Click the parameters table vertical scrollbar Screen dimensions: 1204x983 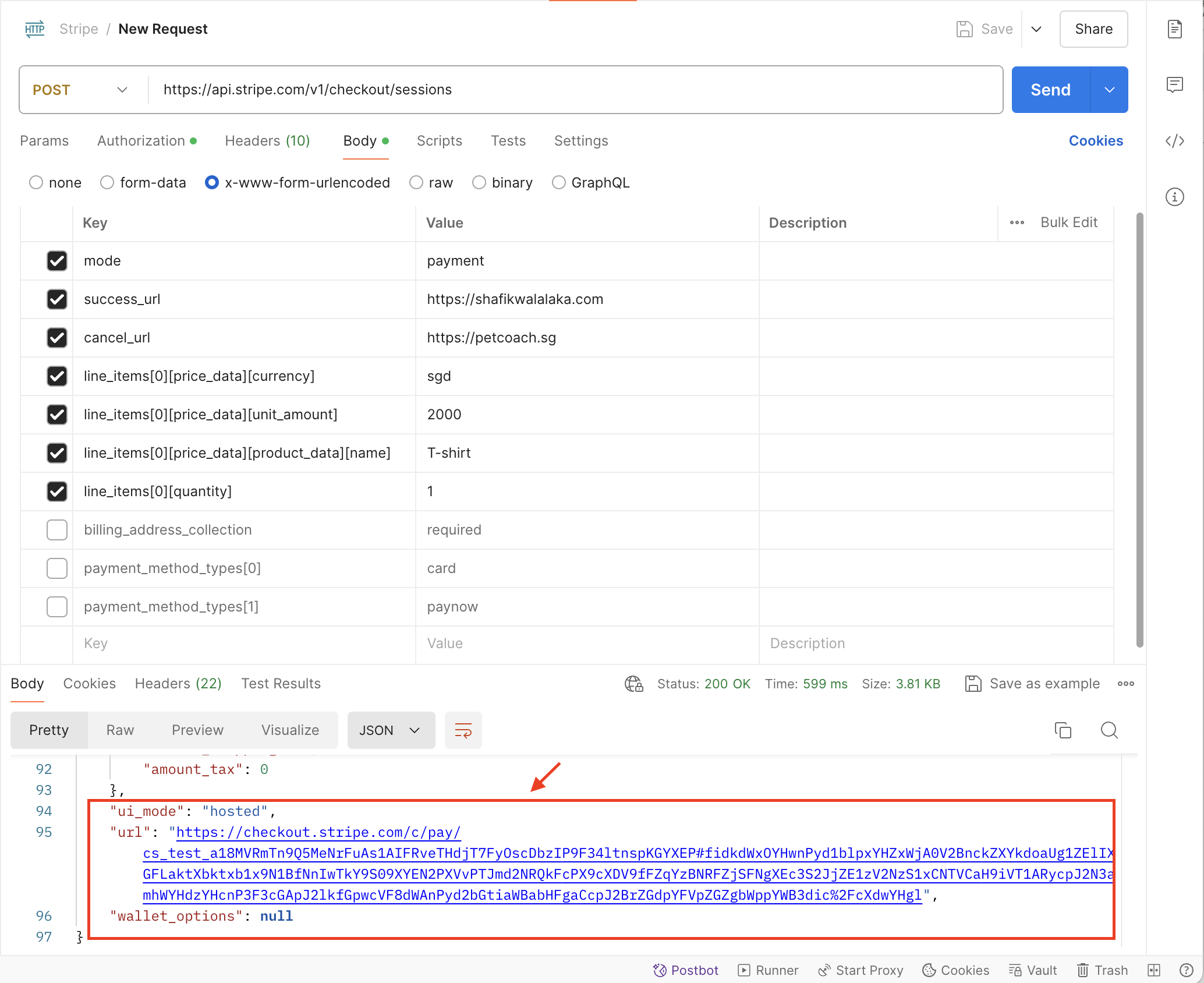click(1140, 430)
